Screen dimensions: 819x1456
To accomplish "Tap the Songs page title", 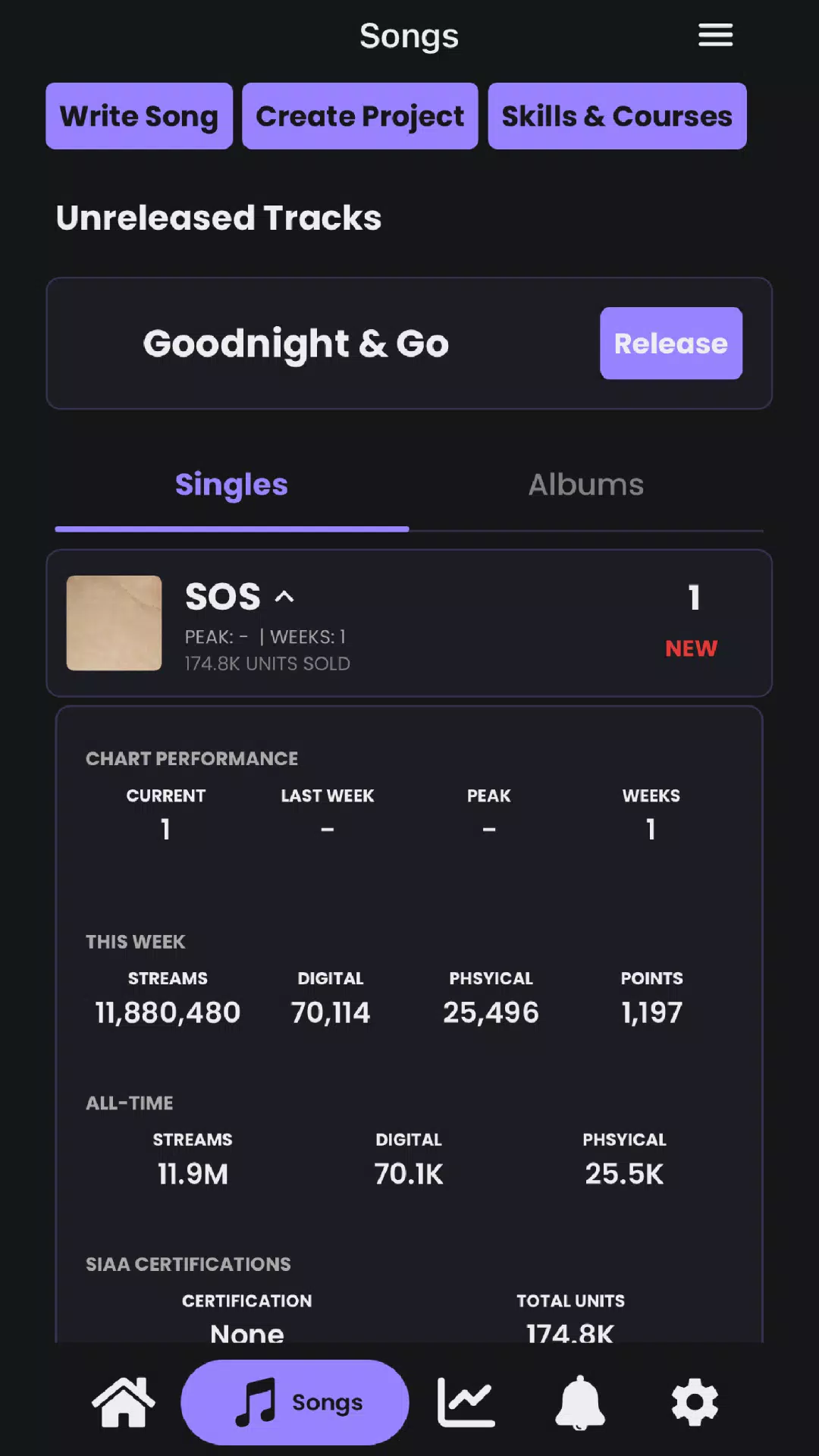I will point(409,36).
